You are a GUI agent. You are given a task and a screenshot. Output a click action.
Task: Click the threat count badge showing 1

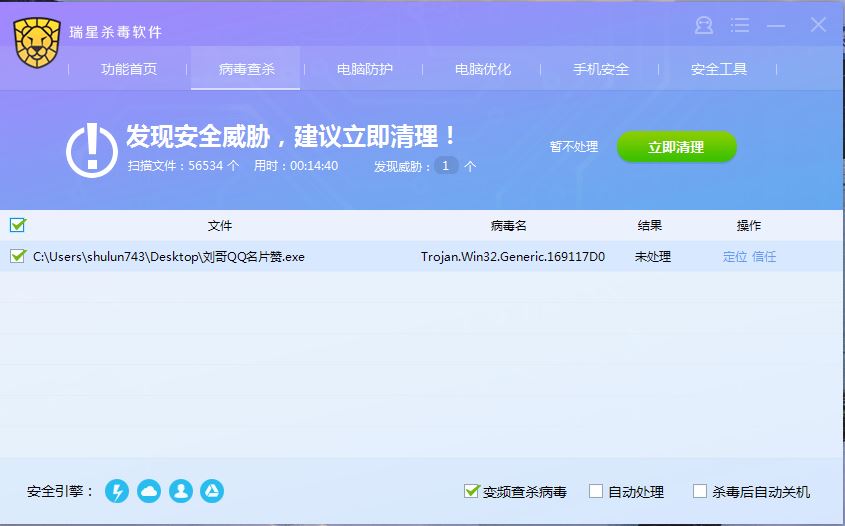click(x=446, y=165)
